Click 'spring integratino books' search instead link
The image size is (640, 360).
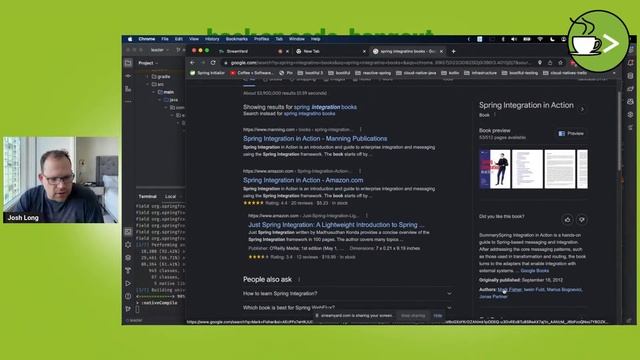[x=309, y=113]
